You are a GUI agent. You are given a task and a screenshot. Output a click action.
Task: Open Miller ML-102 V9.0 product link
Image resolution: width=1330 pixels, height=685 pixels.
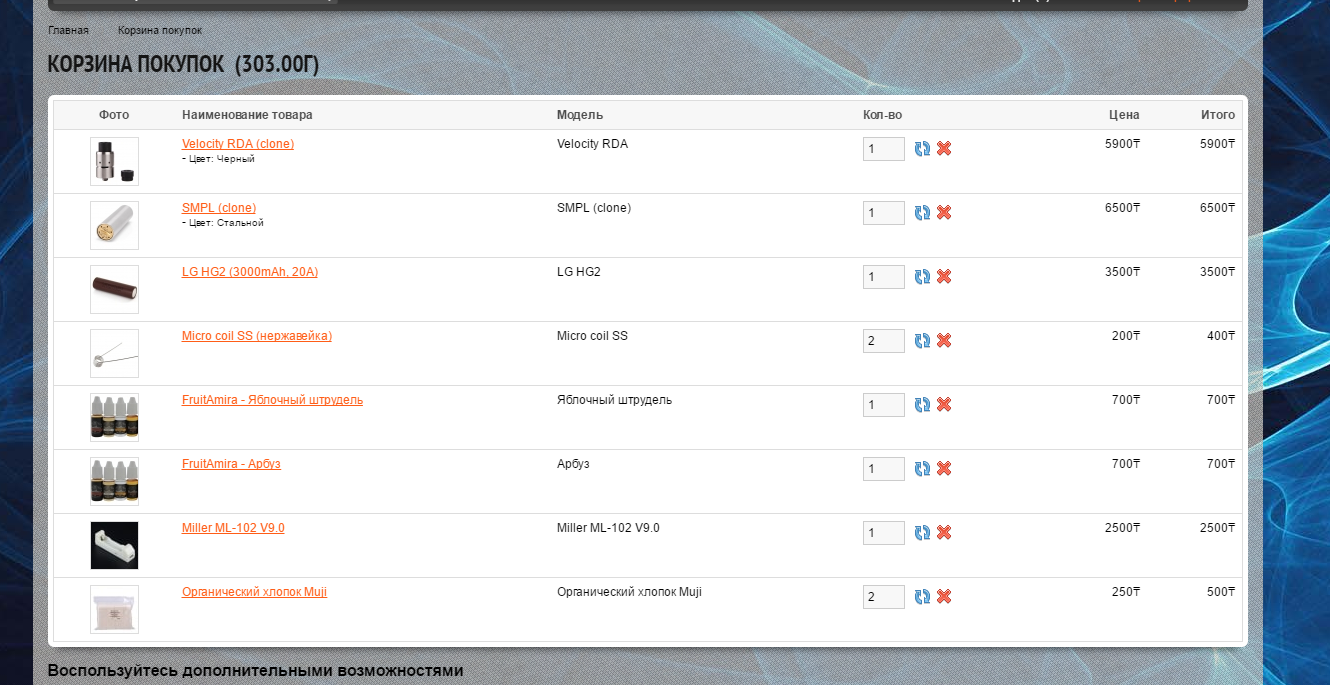click(x=233, y=528)
